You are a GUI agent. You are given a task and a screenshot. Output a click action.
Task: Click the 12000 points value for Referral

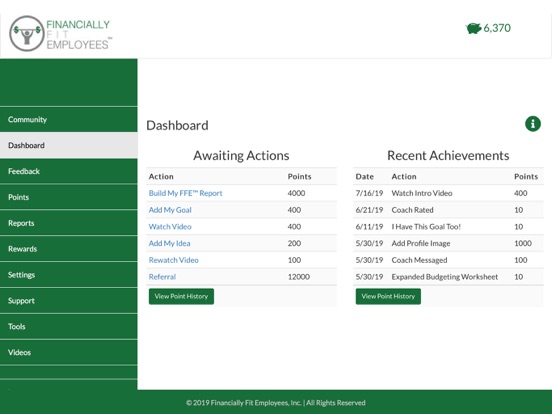(x=299, y=277)
